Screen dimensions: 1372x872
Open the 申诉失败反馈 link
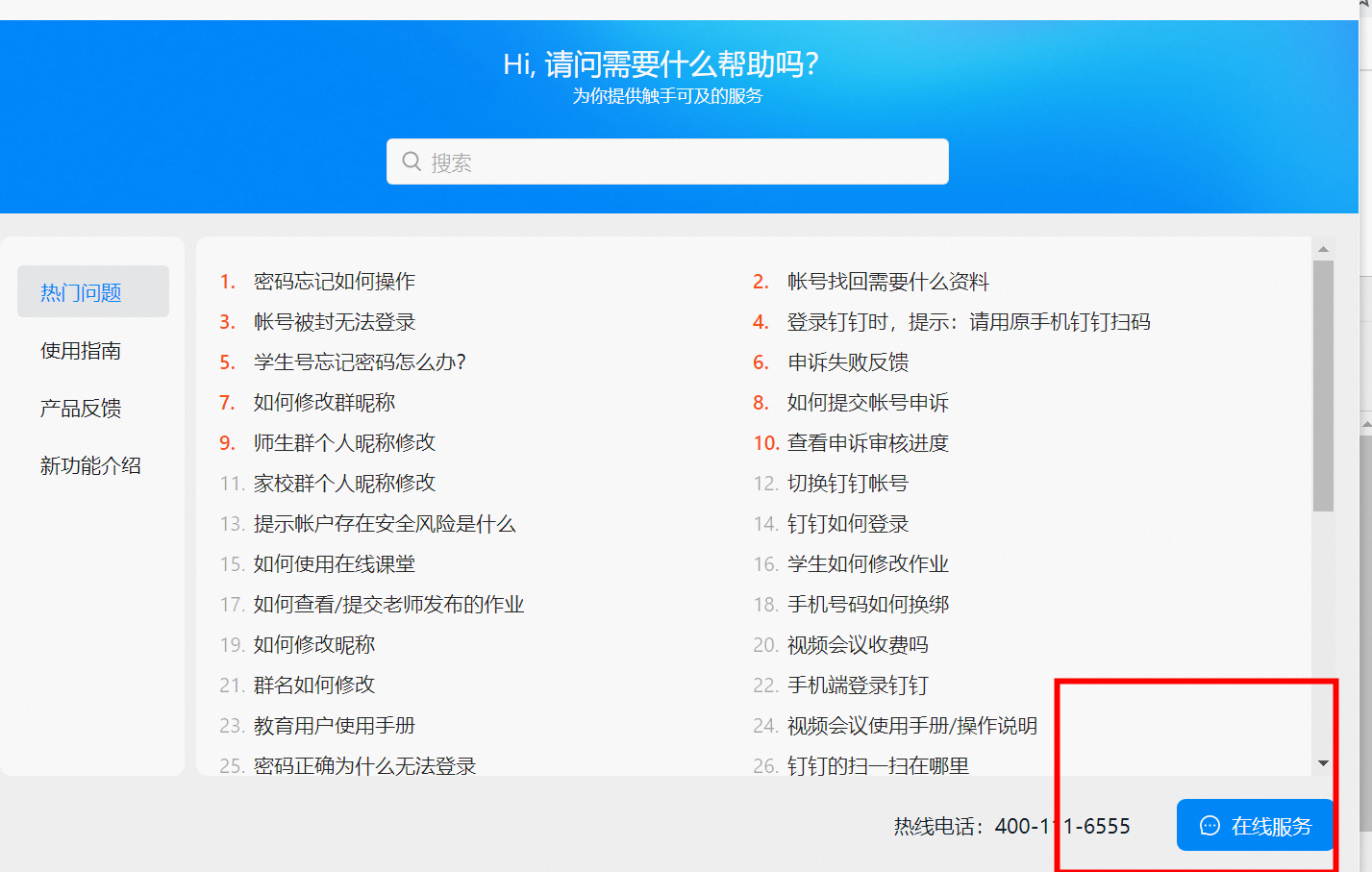[847, 362]
